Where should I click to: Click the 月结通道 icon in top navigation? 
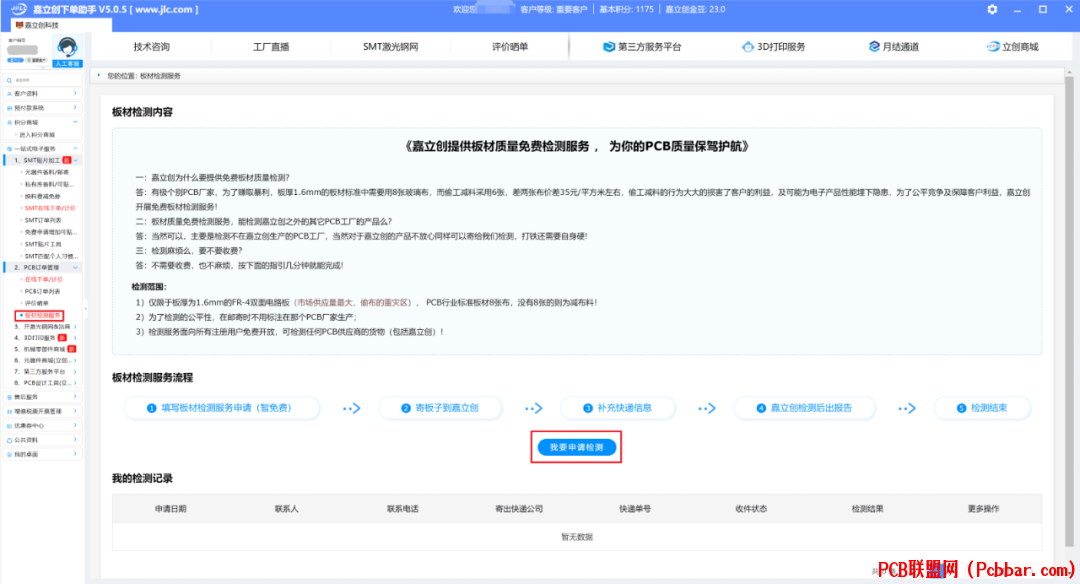coord(874,47)
